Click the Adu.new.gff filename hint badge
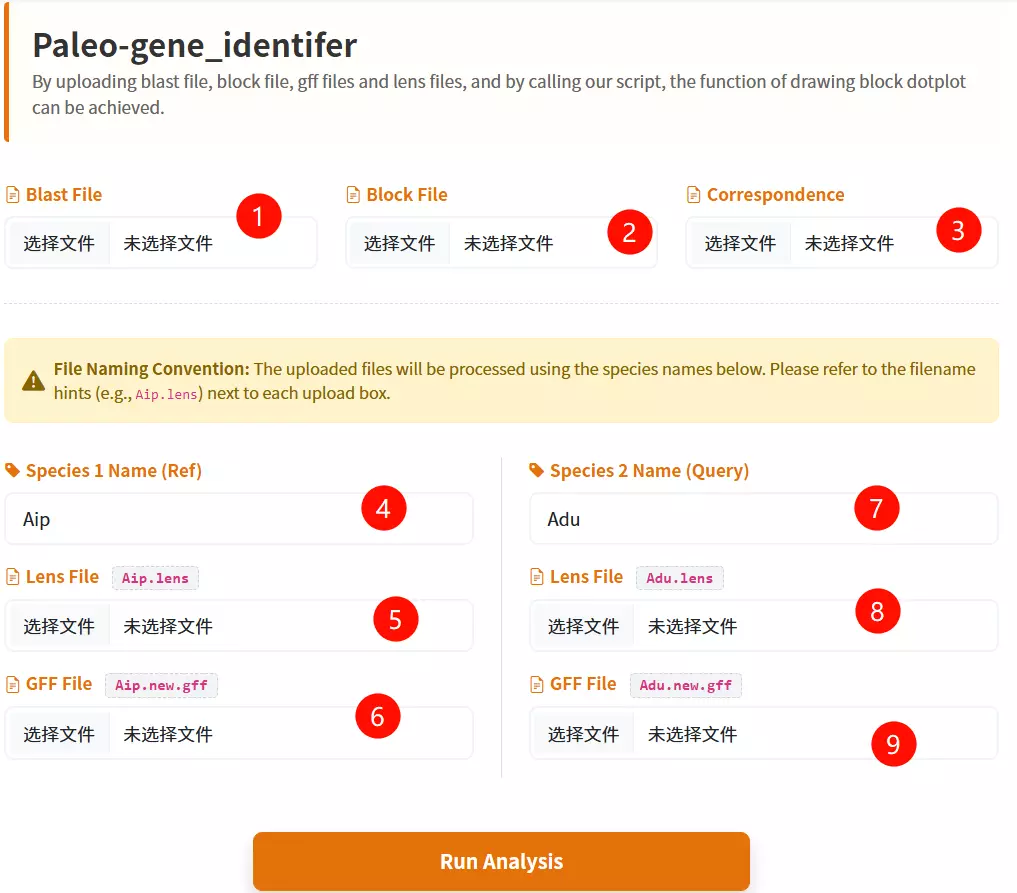The width and height of the screenshot is (1017, 893). pyautogui.click(x=686, y=685)
